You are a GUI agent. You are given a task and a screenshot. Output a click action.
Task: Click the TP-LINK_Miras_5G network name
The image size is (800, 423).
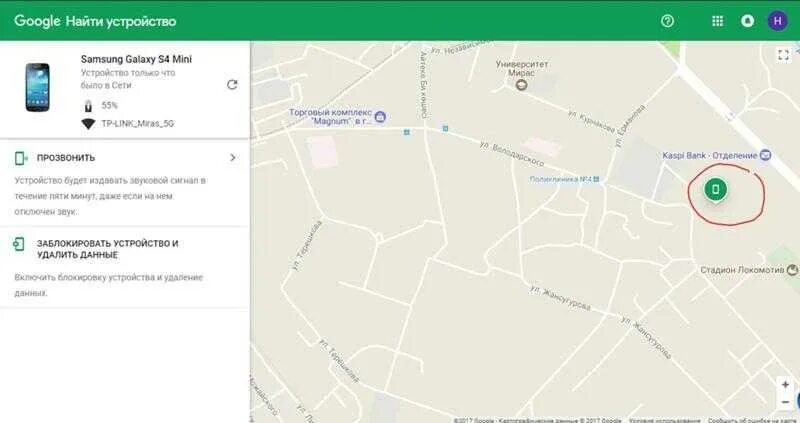[x=137, y=123]
